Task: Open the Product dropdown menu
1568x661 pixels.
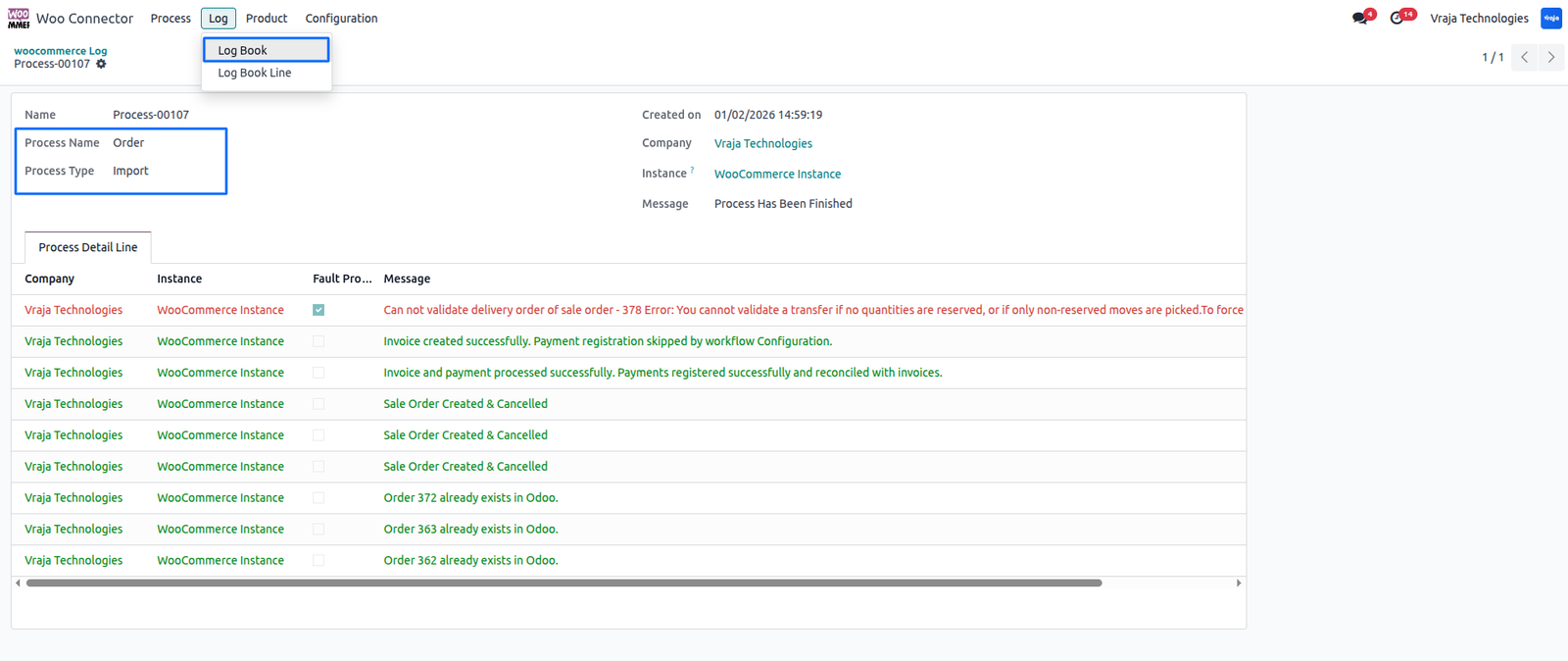Action: click(267, 19)
